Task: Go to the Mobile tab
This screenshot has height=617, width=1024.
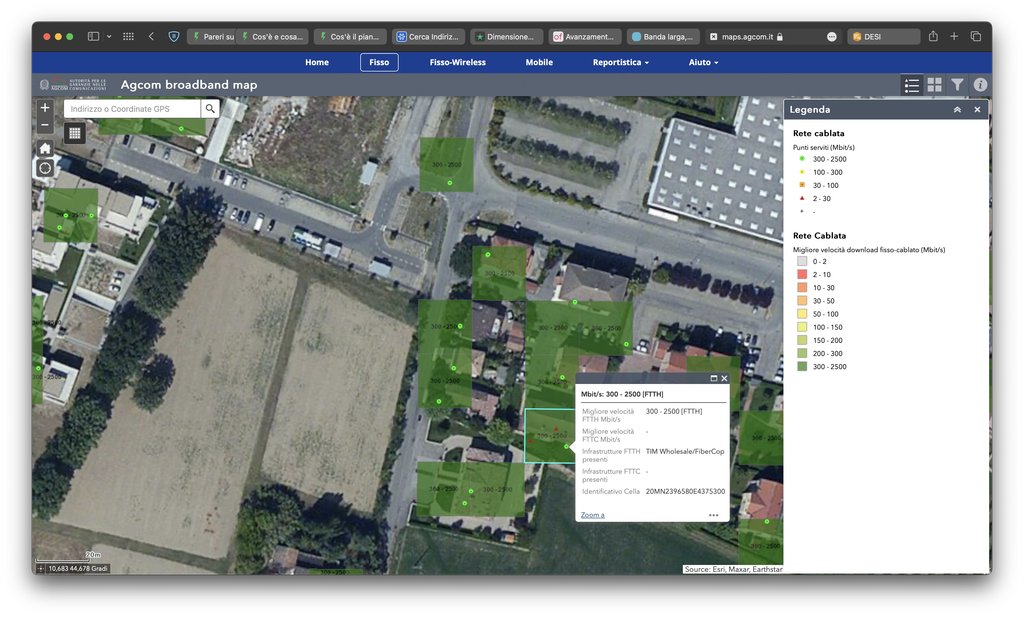Action: tap(539, 62)
